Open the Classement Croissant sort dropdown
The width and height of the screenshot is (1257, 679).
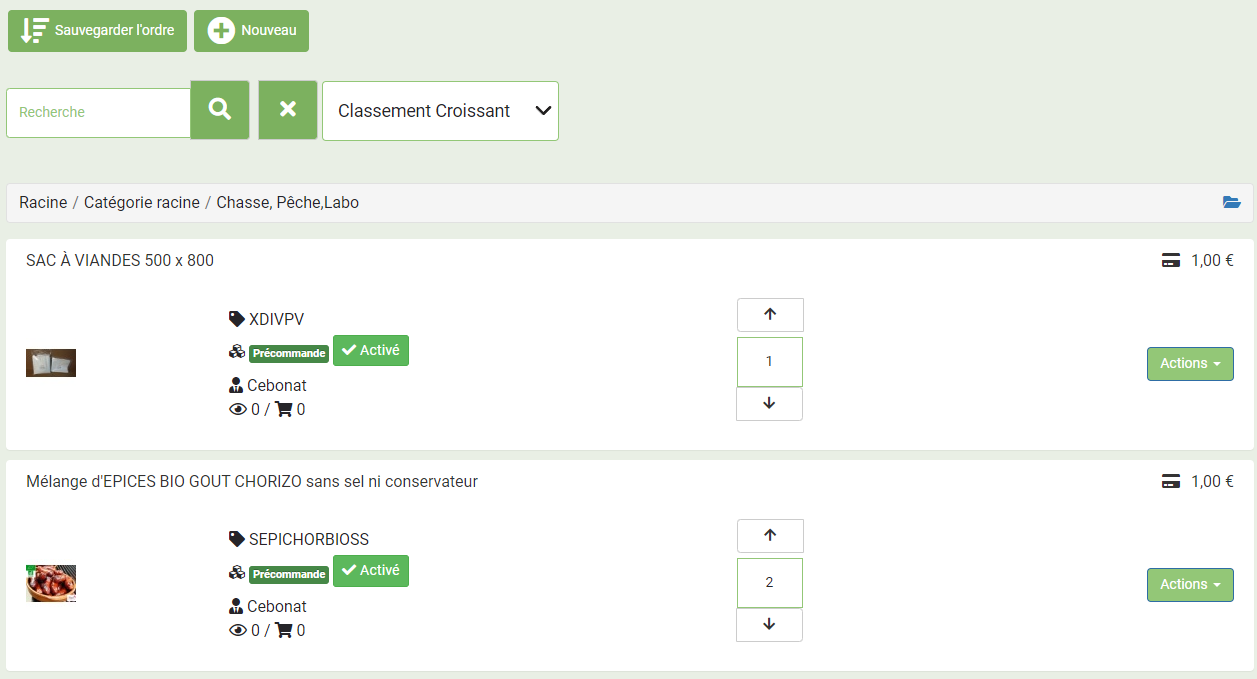[x=440, y=111]
